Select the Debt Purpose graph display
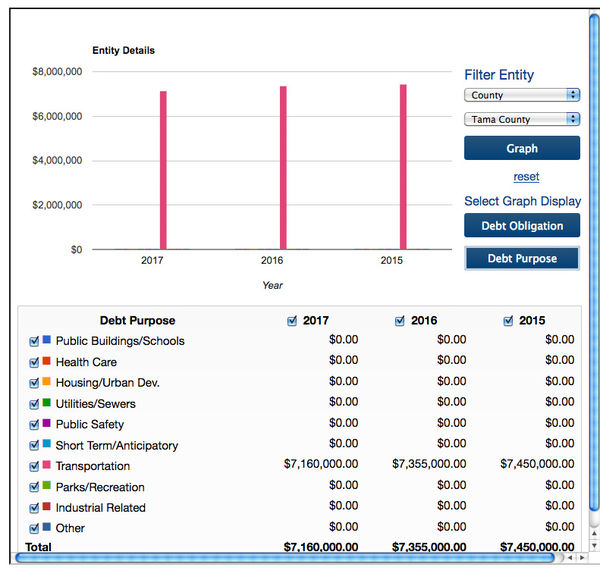The width and height of the screenshot is (600, 580). click(x=521, y=258)
